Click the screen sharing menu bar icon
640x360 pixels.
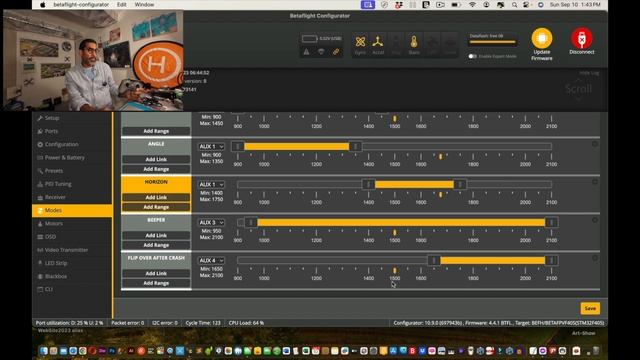click(x=368, y=5)
